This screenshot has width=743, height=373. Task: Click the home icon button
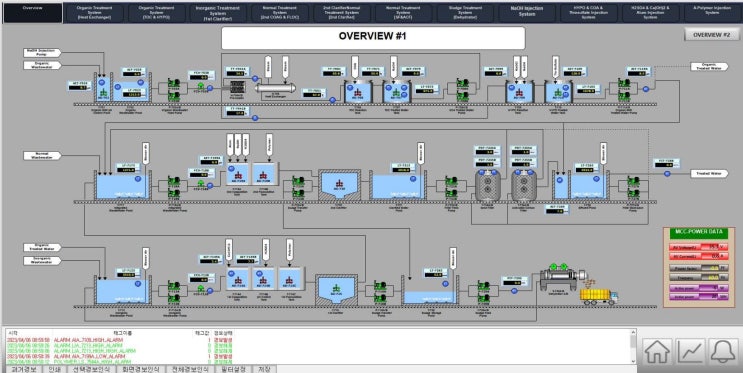point(657,352)
